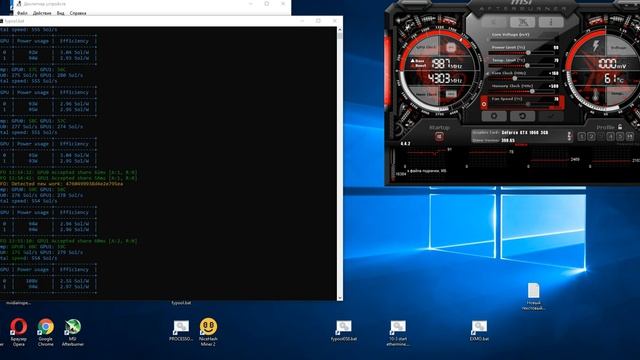Open Opera browser desktop shortcut

tap(19, 332)
